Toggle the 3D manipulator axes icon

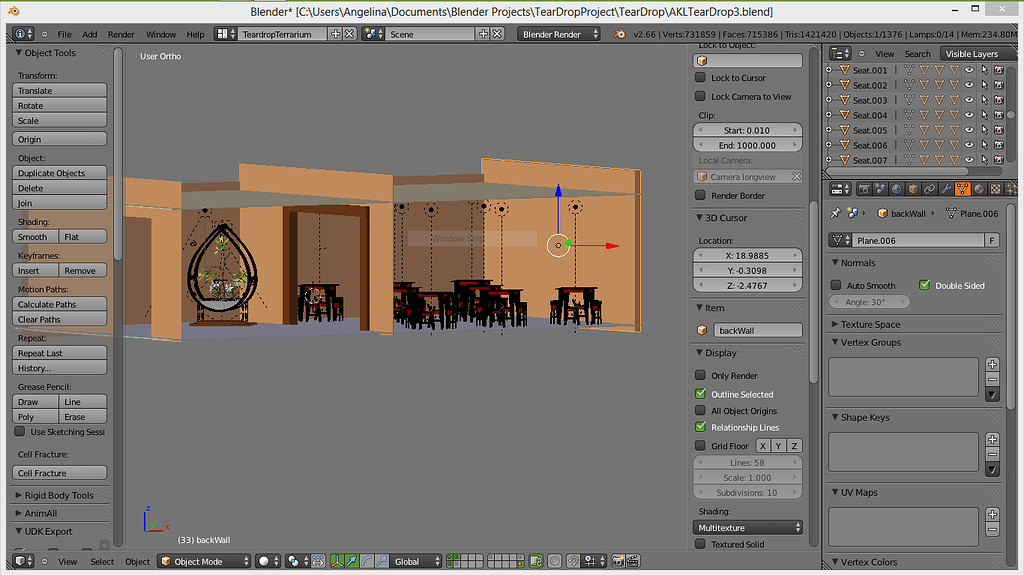337,561
